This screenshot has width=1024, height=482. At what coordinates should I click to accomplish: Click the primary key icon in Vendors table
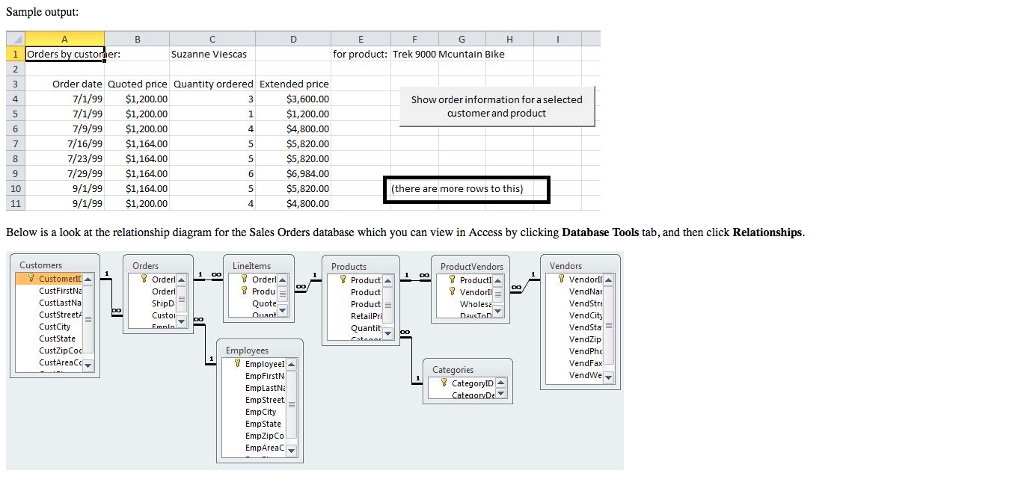[x=562, y=279]
